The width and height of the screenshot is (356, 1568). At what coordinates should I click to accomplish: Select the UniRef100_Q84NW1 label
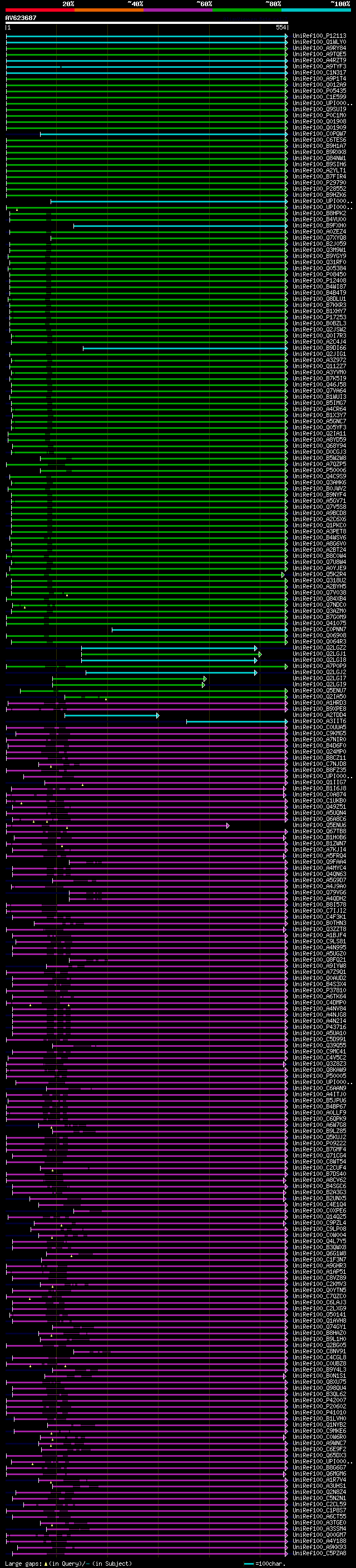319,159
